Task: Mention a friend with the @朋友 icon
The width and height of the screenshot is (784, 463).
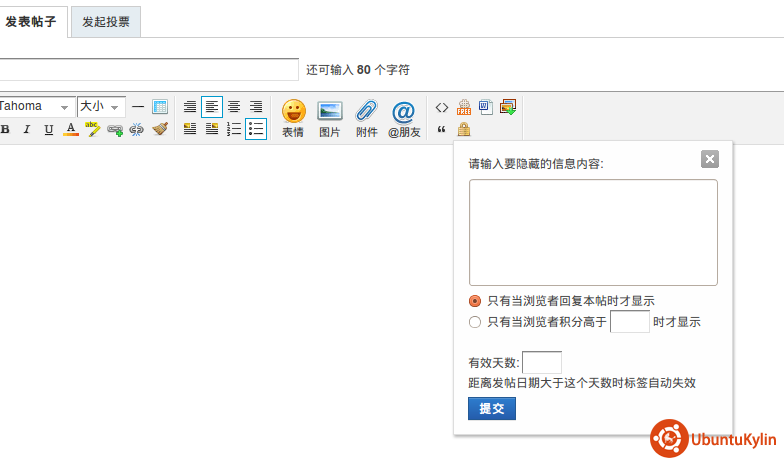Action: pos(404,118)
